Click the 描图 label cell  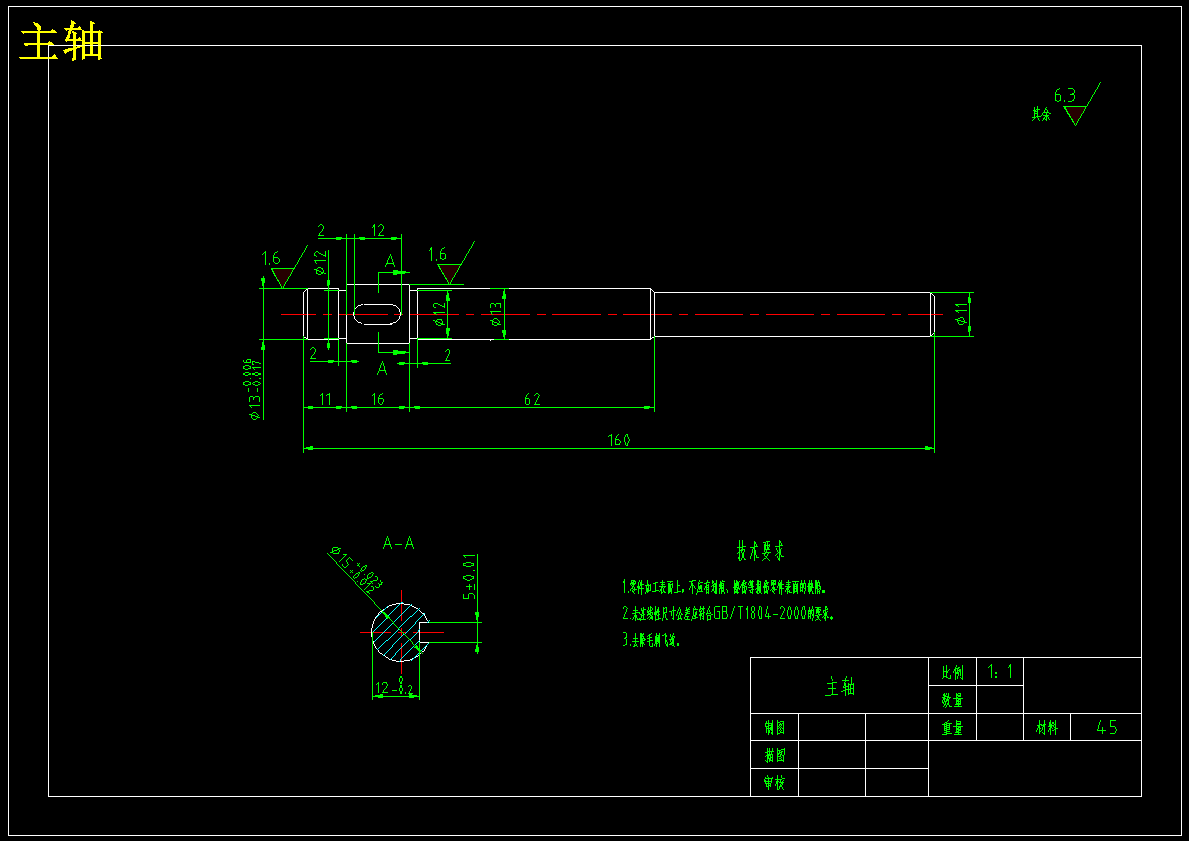click(774, 755)
